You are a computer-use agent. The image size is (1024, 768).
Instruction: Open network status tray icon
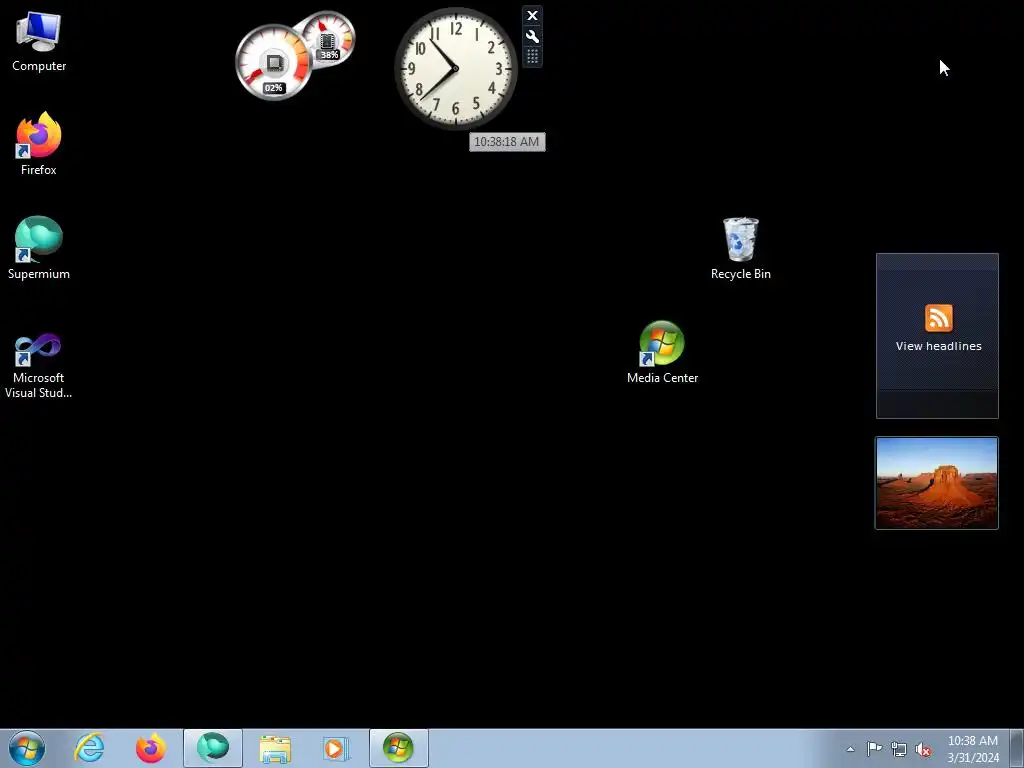pos(899,749)
